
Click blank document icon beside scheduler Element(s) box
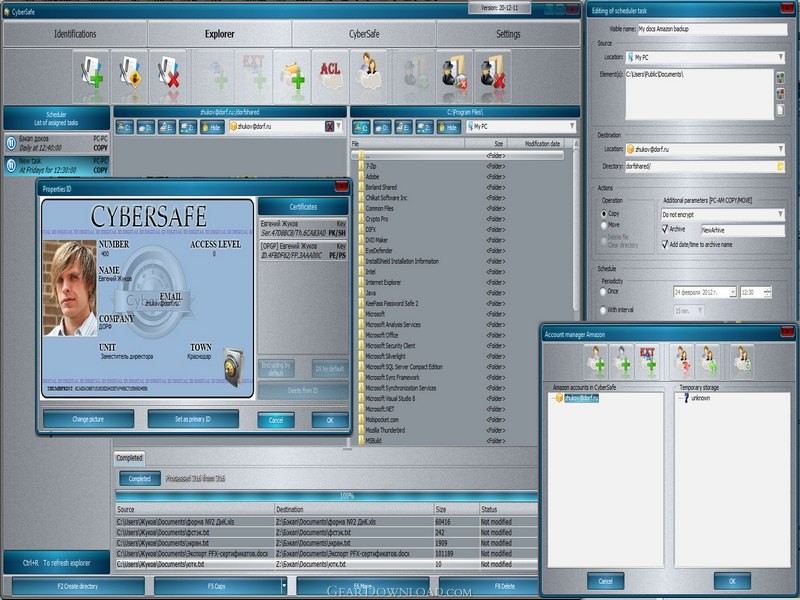[780, 110]
